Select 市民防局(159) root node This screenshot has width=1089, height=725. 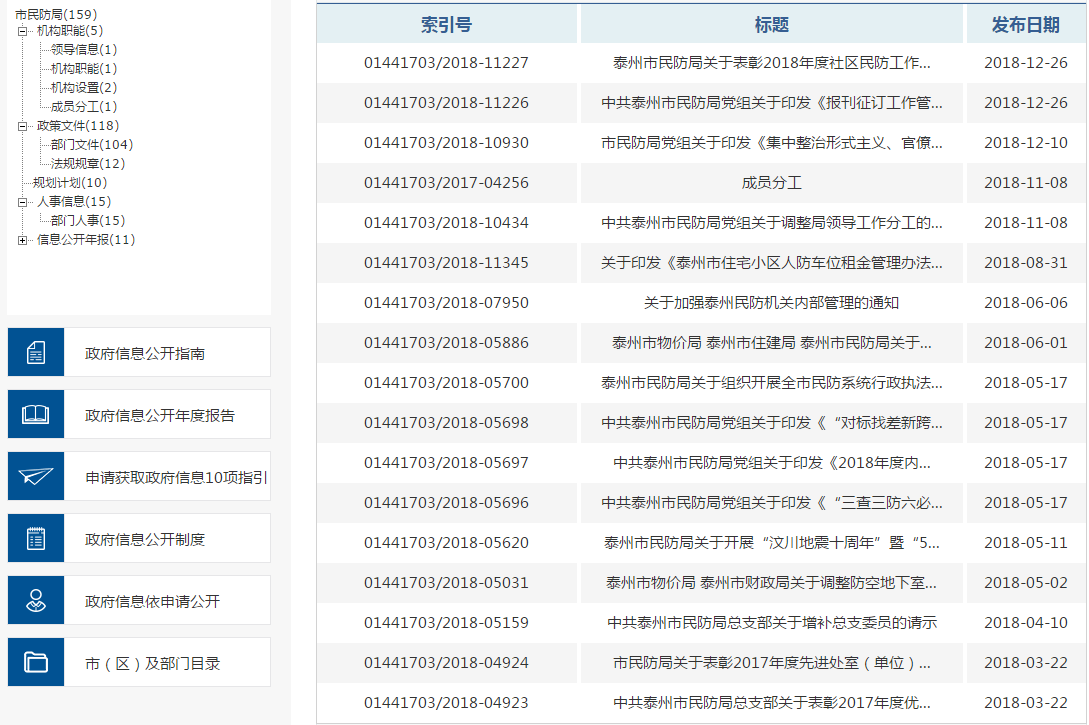[x=56, y=14]
